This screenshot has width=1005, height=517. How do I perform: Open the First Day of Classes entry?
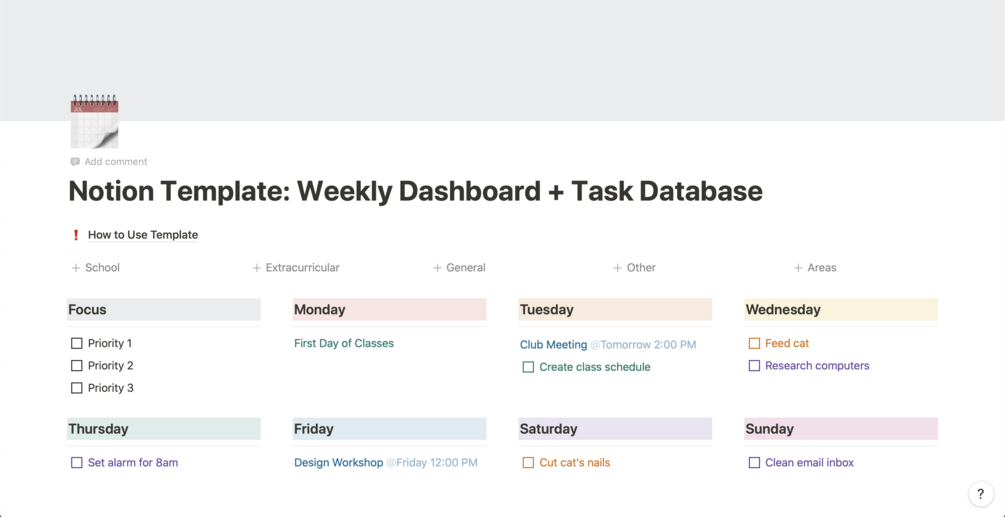[x=344, y=343]
